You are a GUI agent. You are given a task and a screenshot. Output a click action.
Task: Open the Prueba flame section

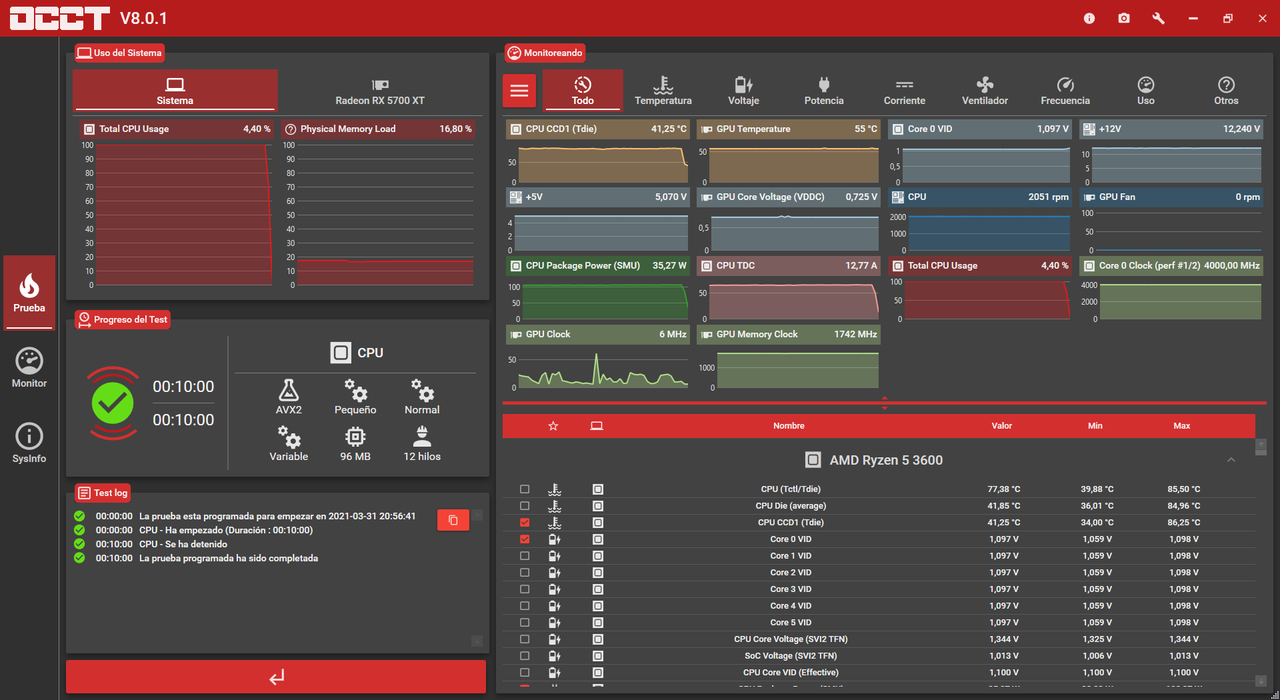click(x=29, y=292)
